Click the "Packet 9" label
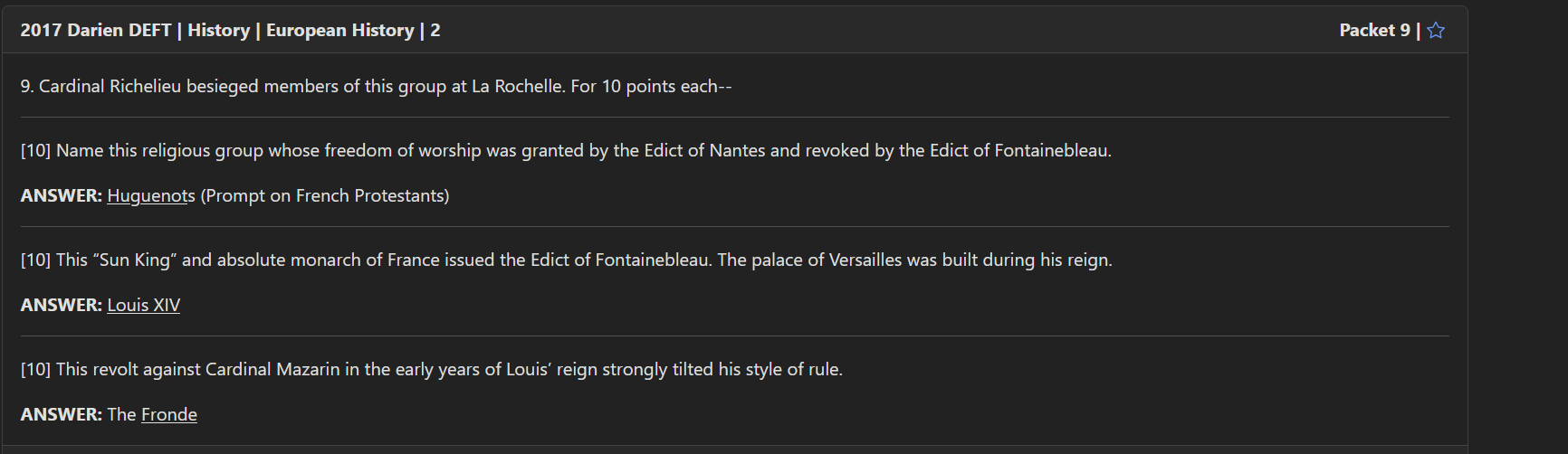The image size is (1568, 454). pos(1374,31)
